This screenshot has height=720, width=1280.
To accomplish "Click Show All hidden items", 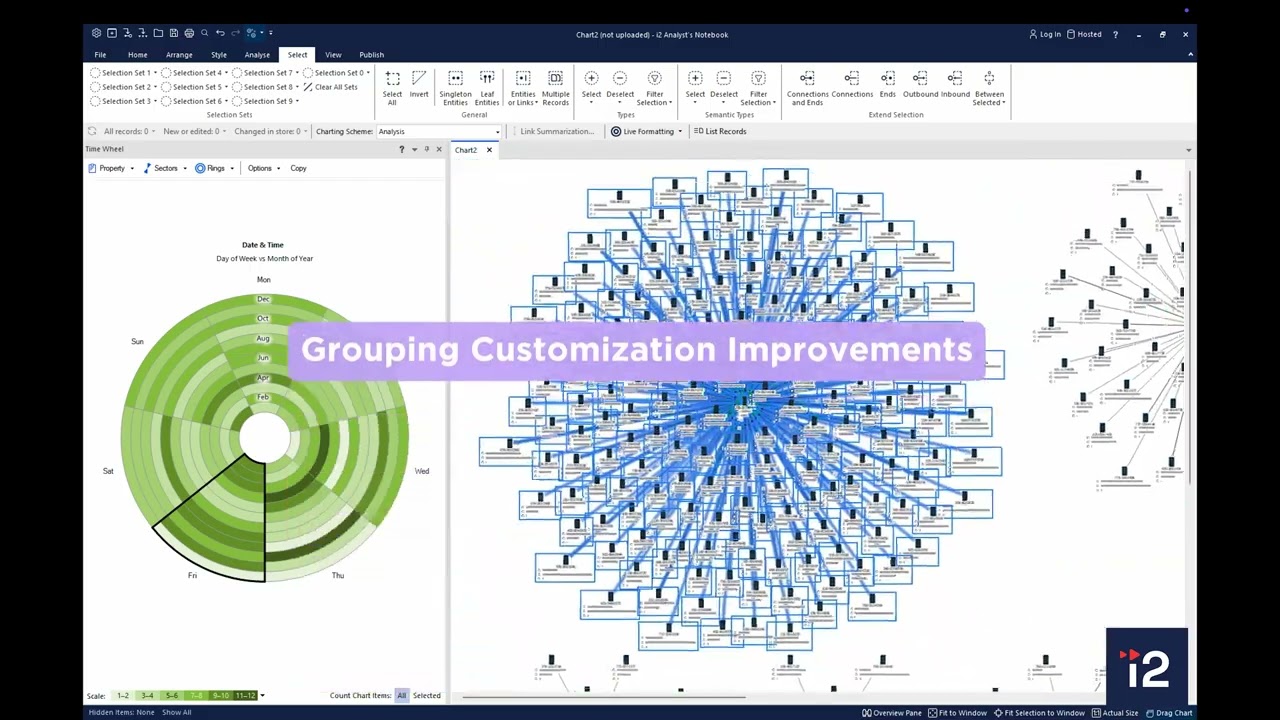I will [x=176, y=712].
